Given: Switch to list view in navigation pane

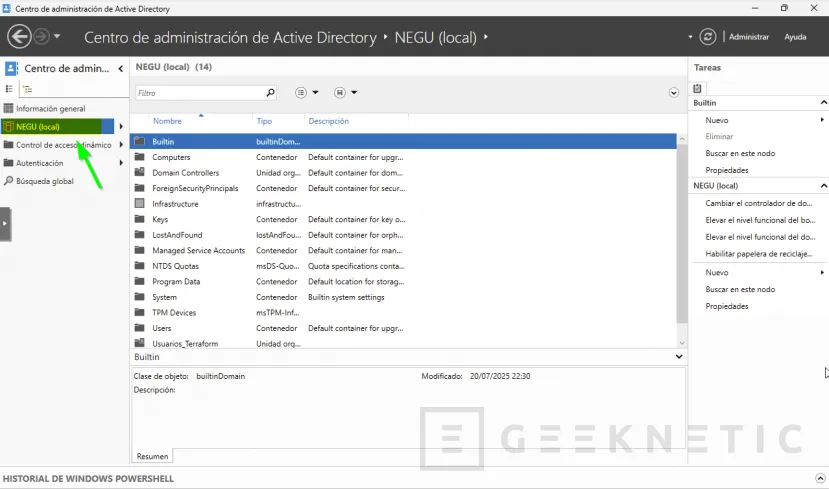Looking at the screenshot, I should pyautogui.click(x=9, y=89).
